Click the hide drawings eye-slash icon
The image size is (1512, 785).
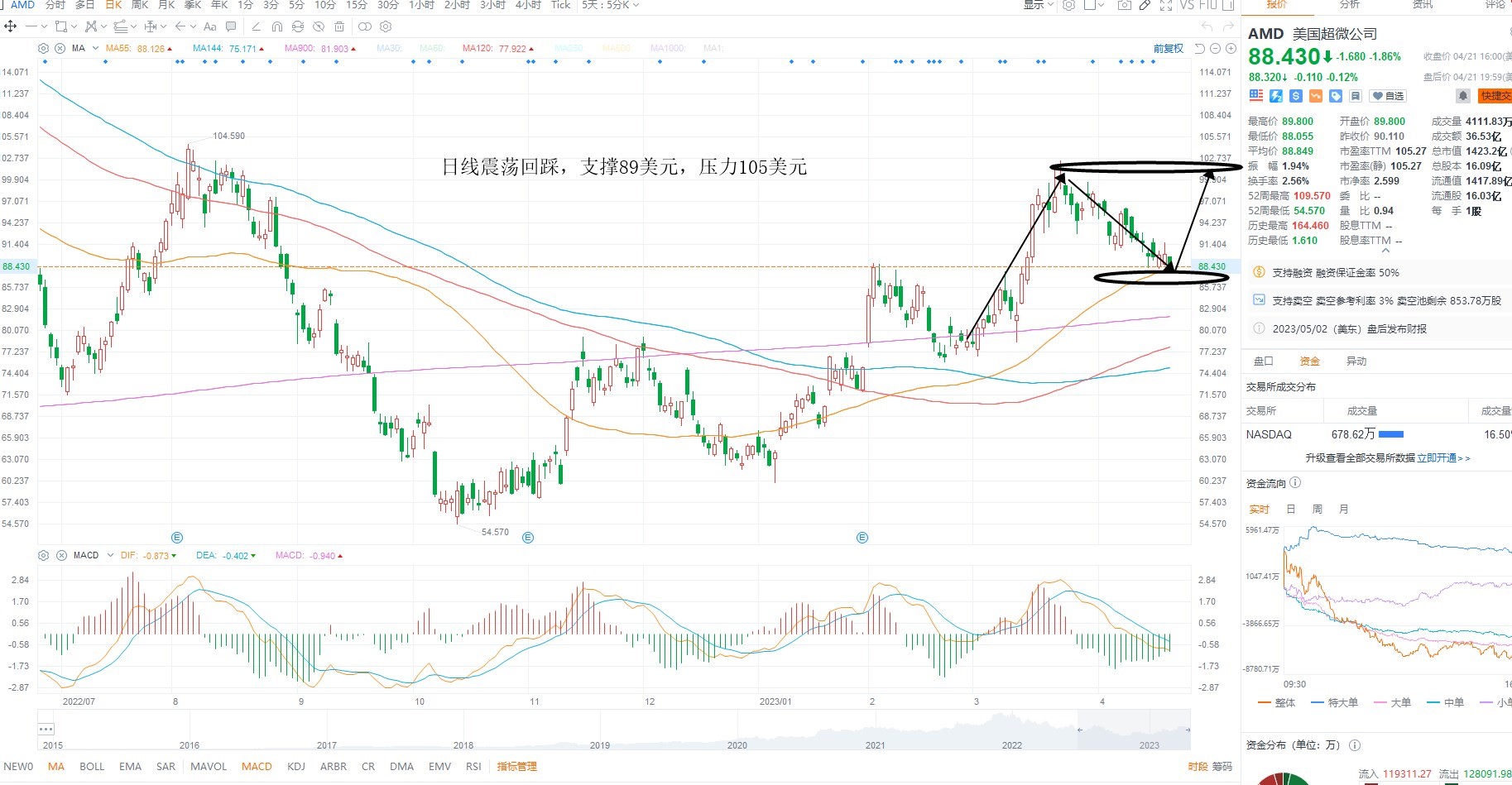[319, 26]
